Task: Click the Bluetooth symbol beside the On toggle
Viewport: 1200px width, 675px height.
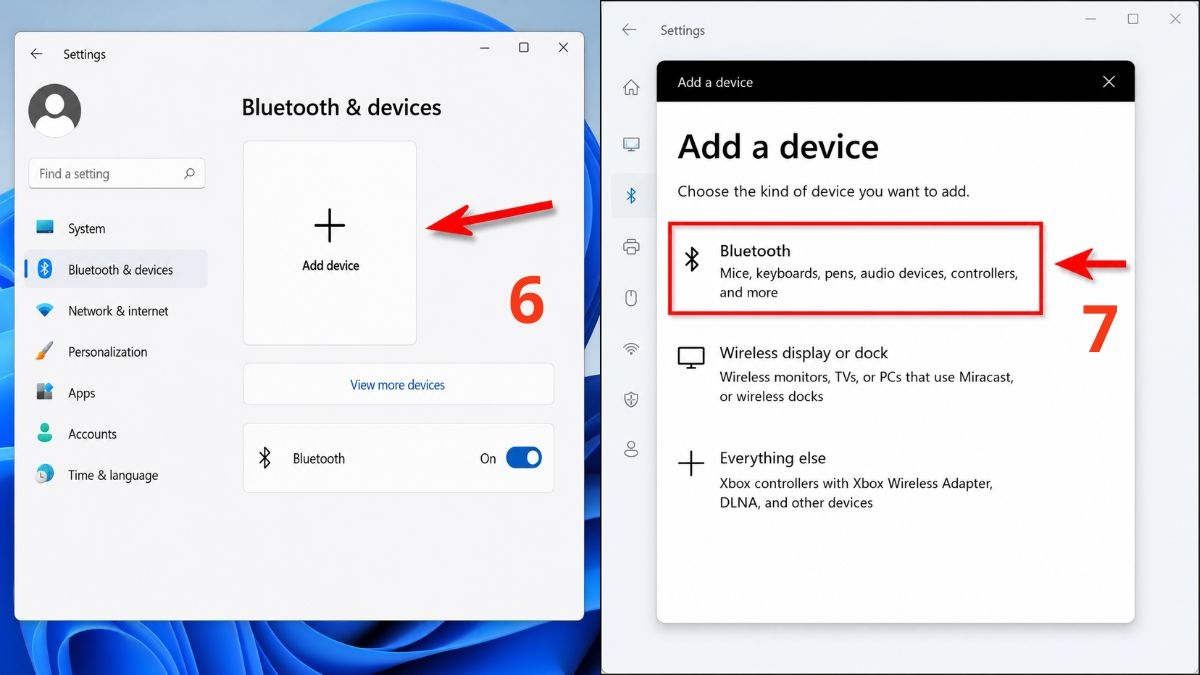Action: click(265, 458)
